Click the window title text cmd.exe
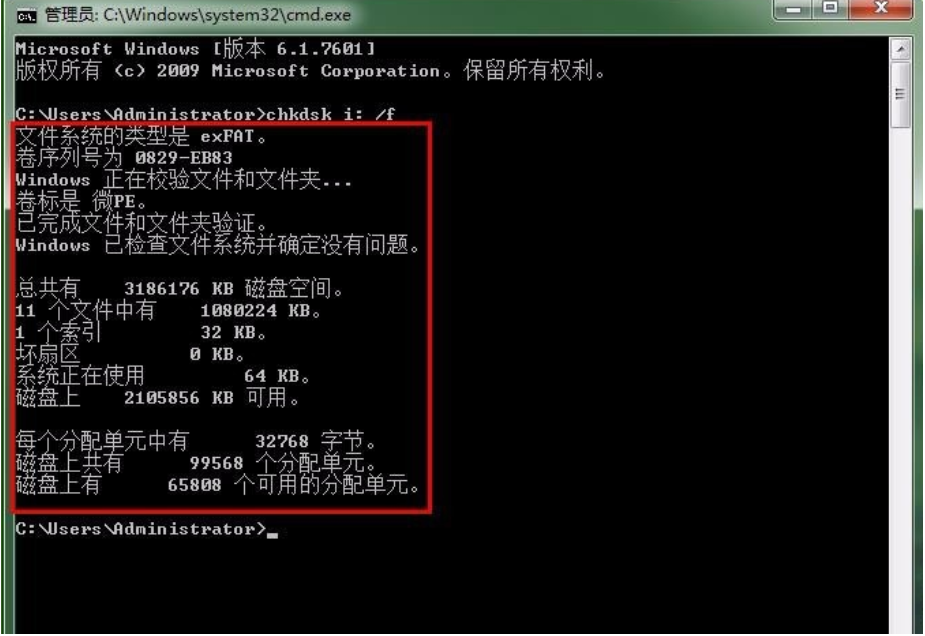 198,14
